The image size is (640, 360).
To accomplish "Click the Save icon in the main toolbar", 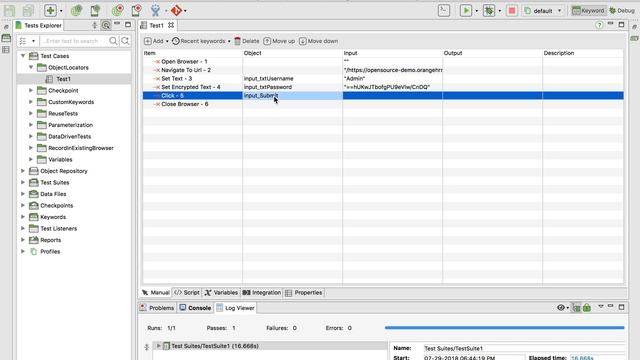I will tap(9, 11).
